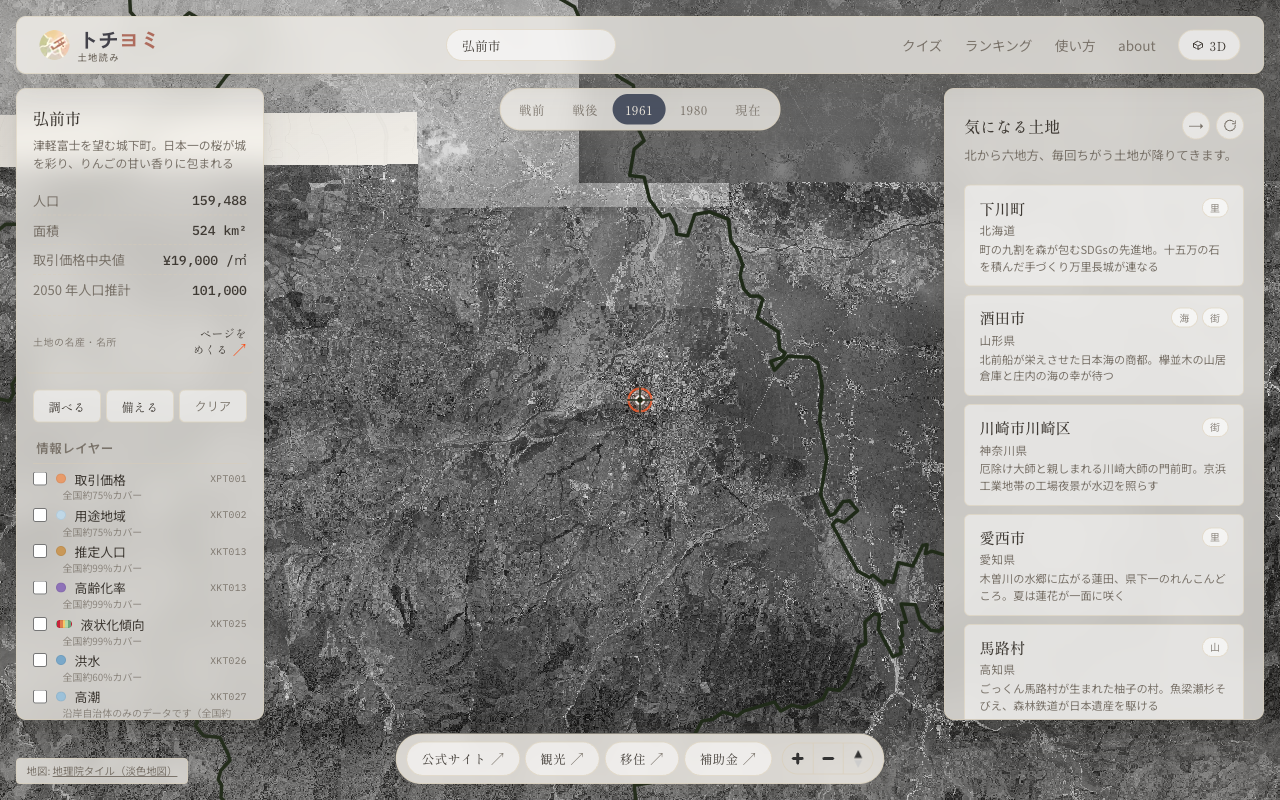Click the arrow button beside 気になる土地
This screenshot has height=800, width=1280.
click(1195, 125)
